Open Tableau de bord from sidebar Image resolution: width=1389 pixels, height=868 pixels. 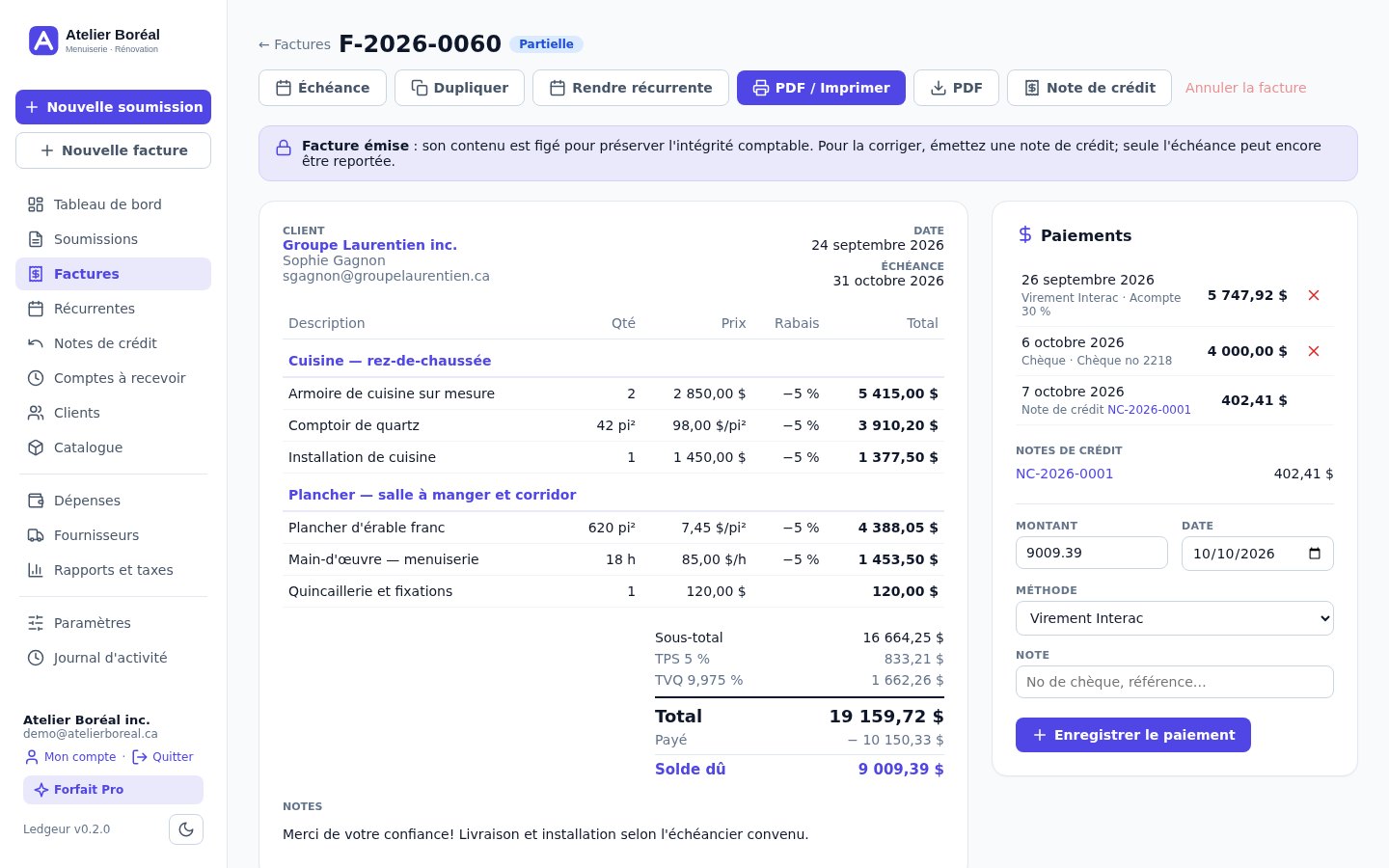[113, 204]
